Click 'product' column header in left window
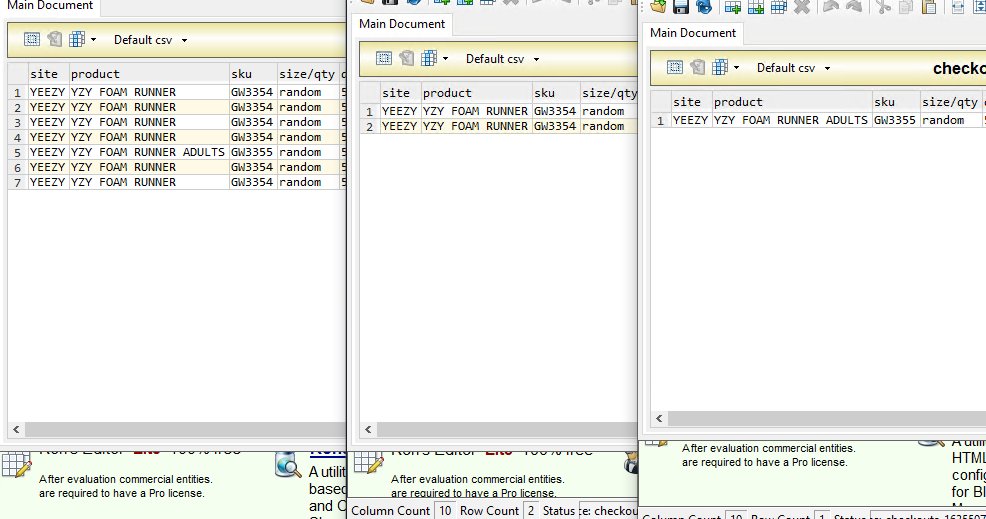 click(x=149, y=74)
